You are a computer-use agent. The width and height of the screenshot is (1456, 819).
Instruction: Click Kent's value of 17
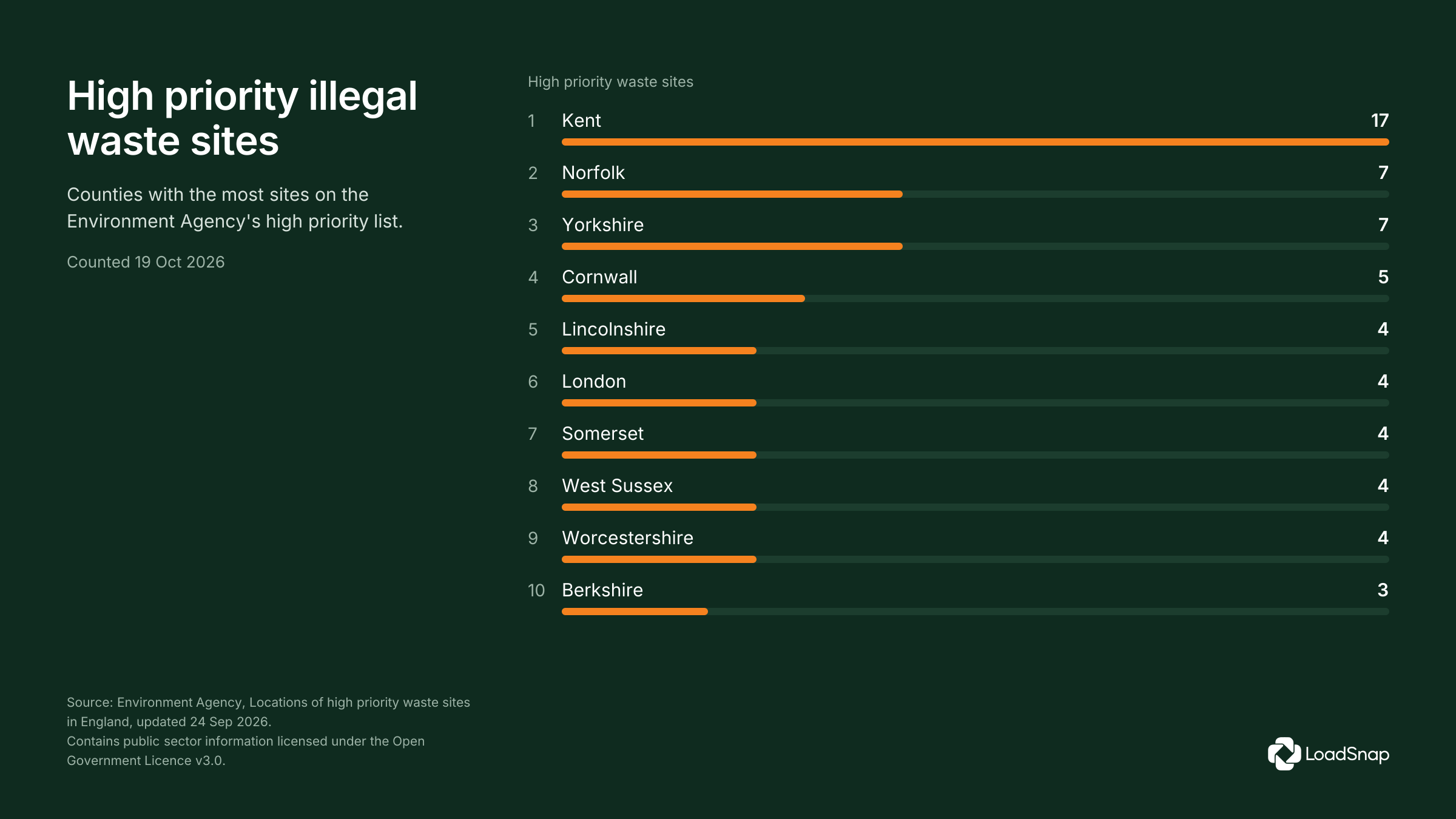(x=1380, y=121)
